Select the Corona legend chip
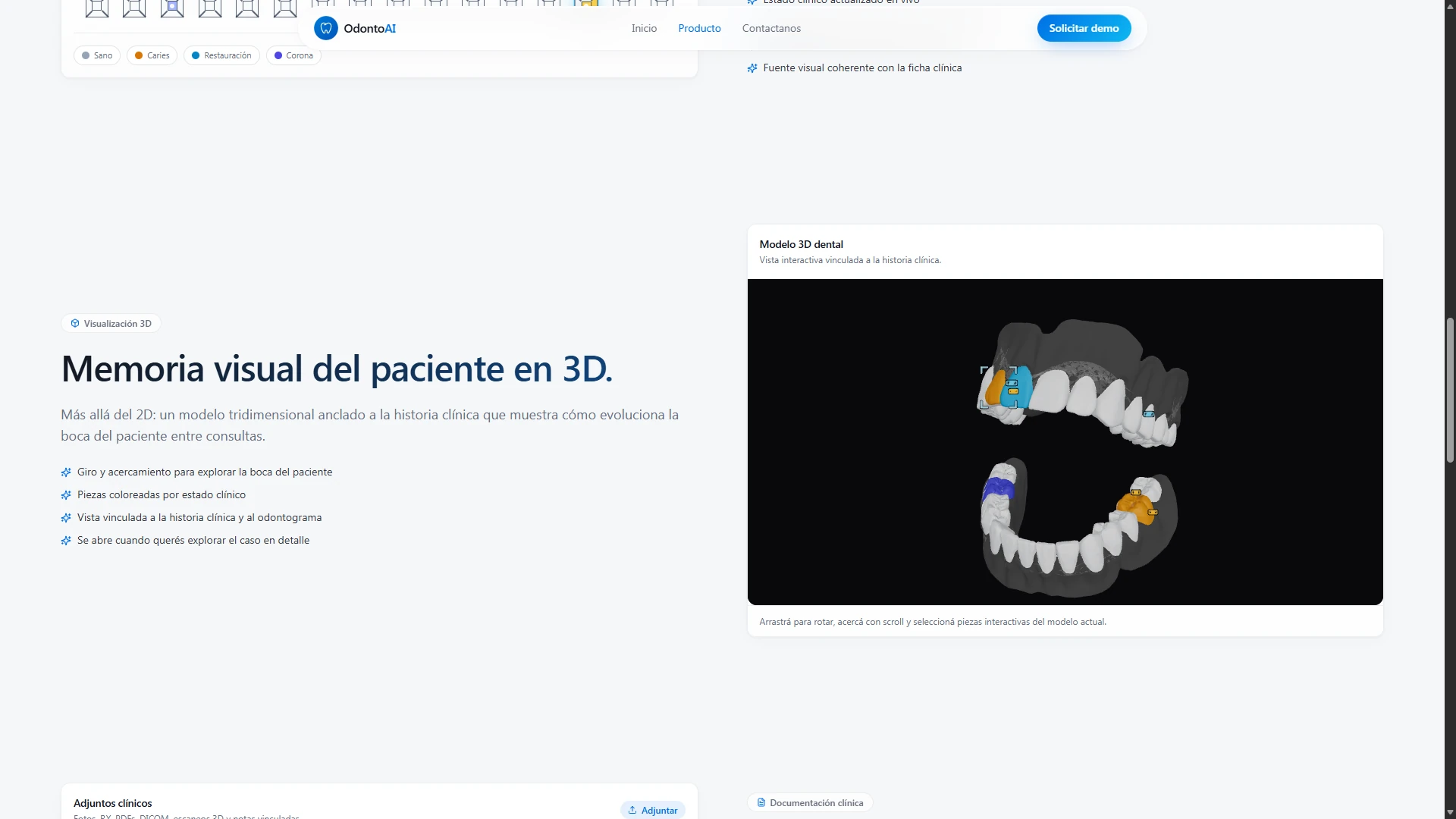This screenshot has width=1456, height=819. click(293, 55)
